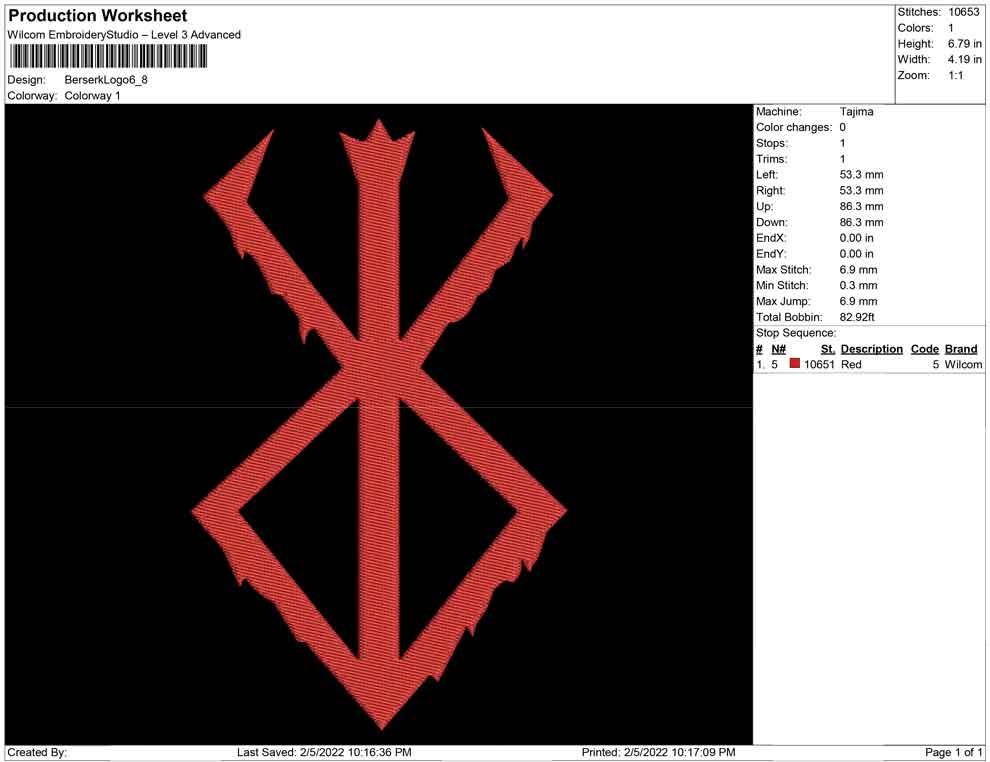
Task: Click the 'Max Jump:' label
Action: pos(783,301)
